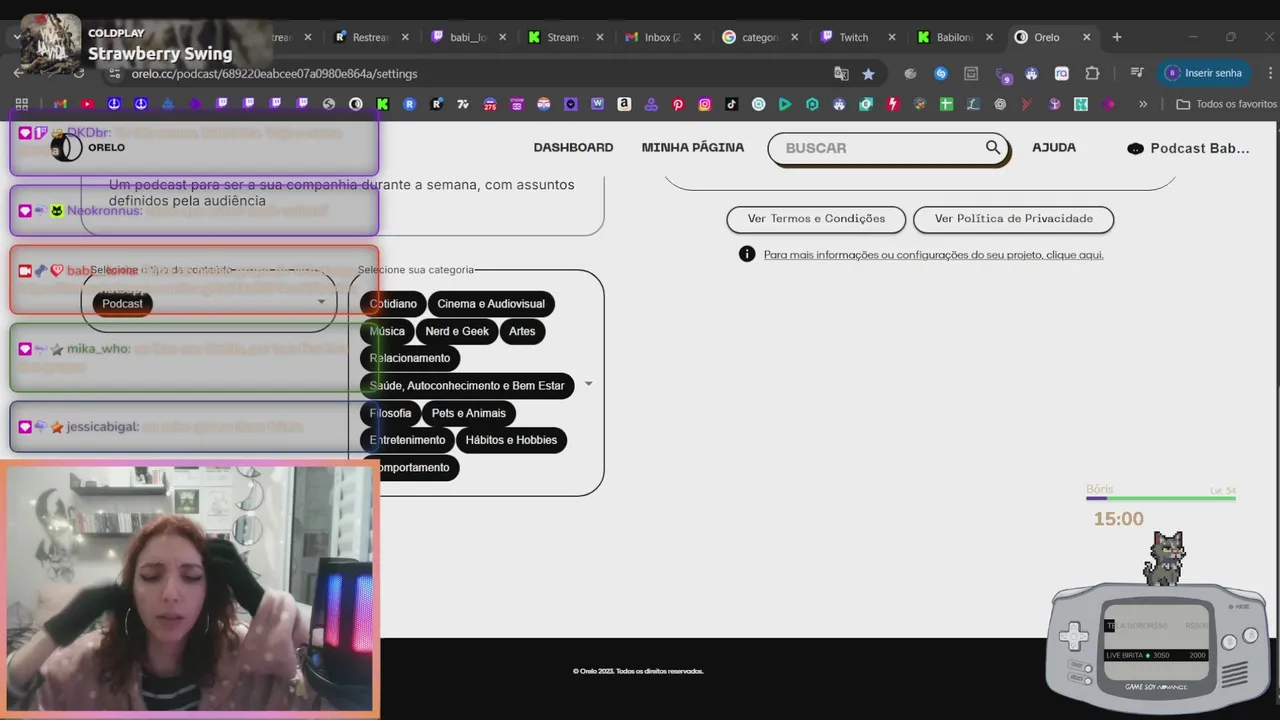Toggle the Filosofia category chip
The height and width of the screenshot is (720, 1280).
[x=390, y=413]
